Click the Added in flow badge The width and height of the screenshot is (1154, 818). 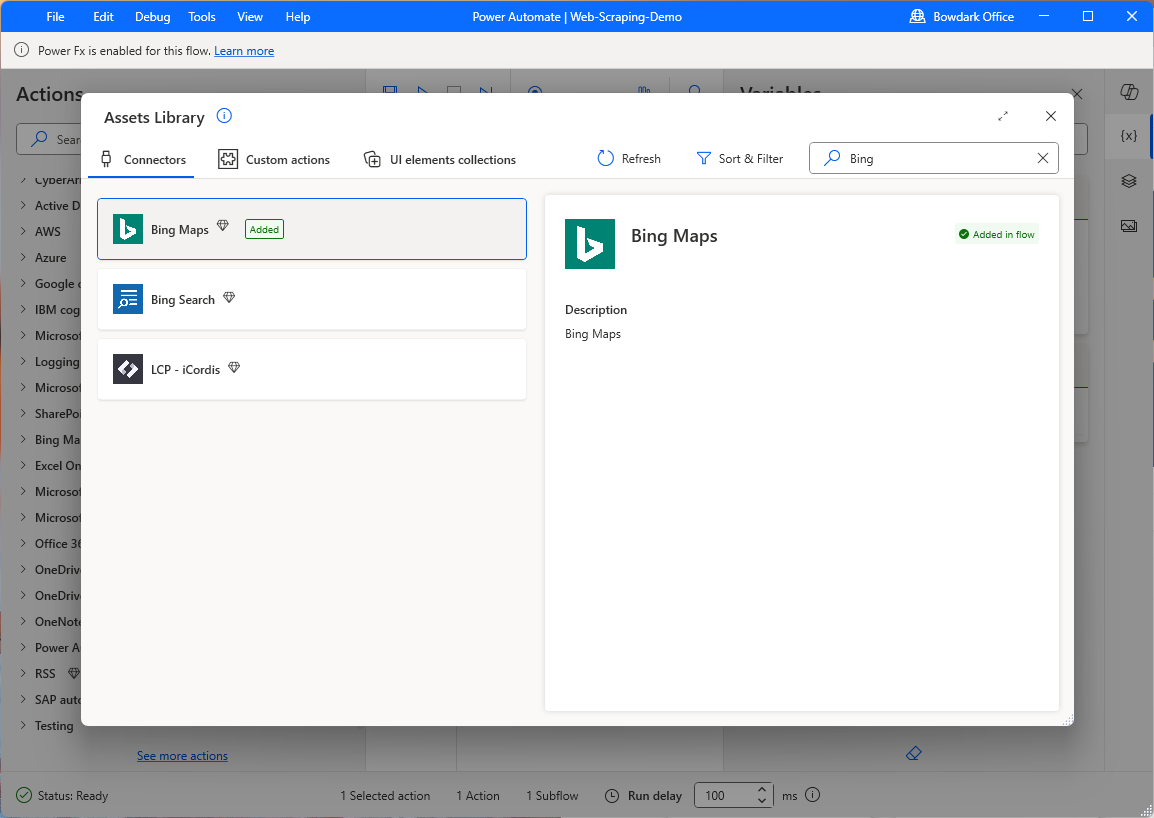click(x=997, y=234)
